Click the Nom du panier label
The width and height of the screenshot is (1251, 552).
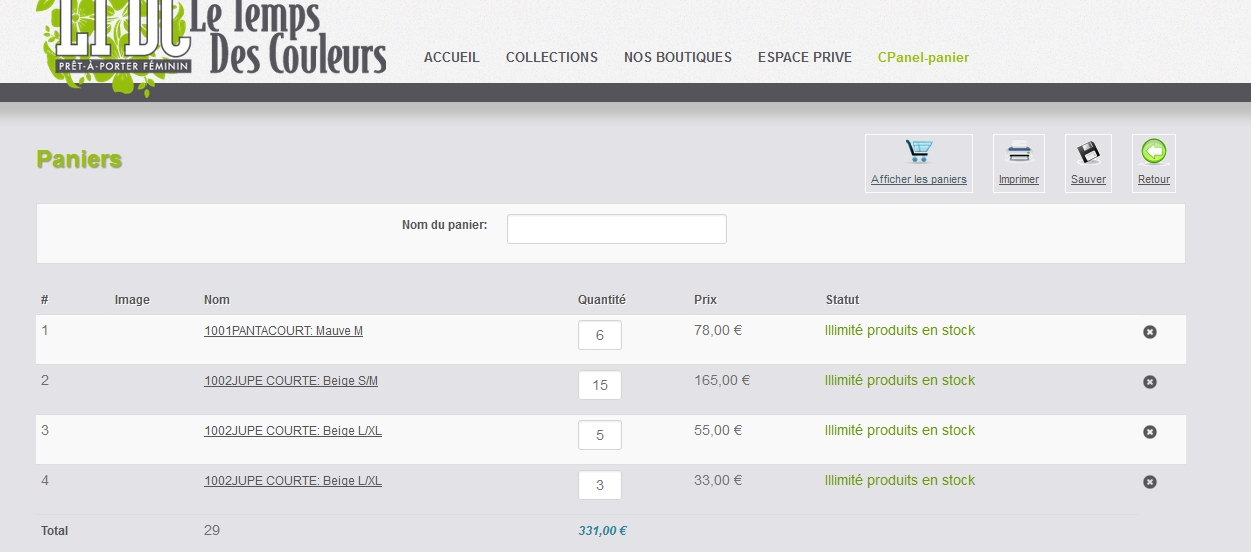445,225
